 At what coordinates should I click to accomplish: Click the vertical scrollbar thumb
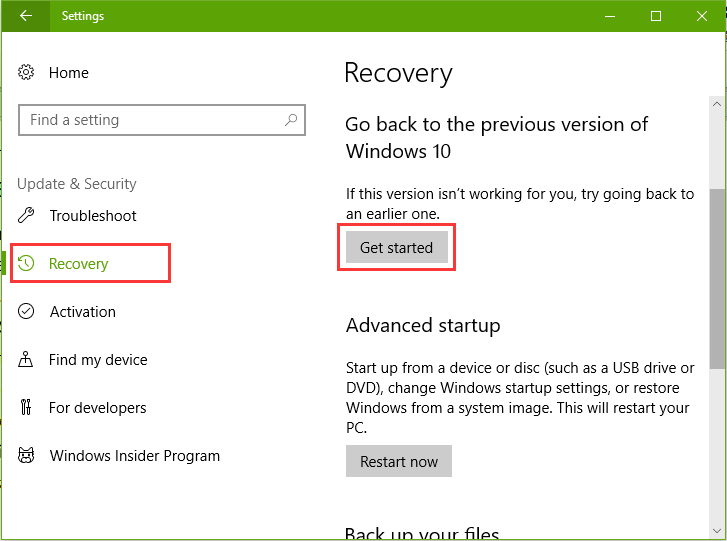(x=717, y=278)
